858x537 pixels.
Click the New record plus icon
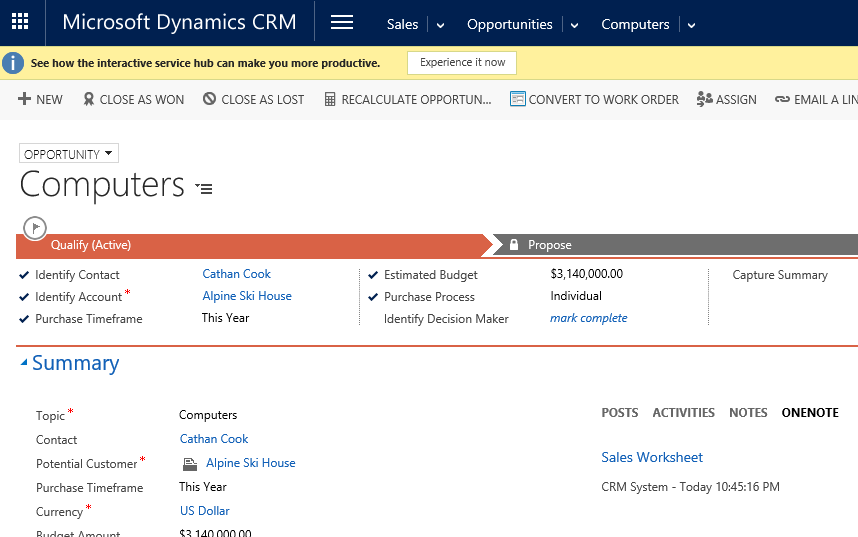[x=25, y=99]
